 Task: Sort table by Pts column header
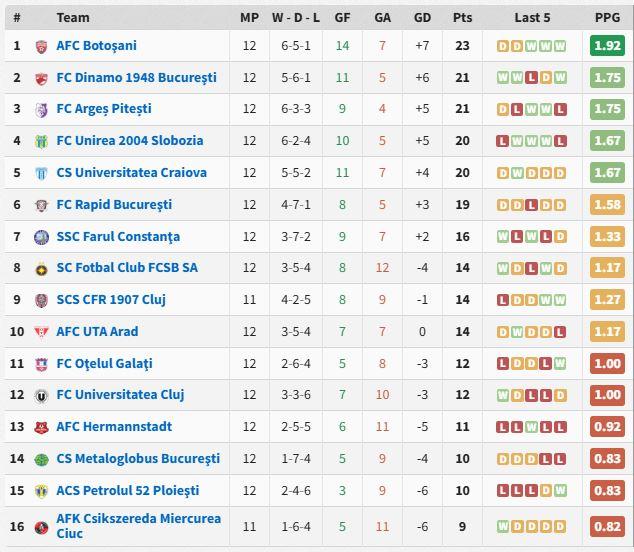coord(462,17)
